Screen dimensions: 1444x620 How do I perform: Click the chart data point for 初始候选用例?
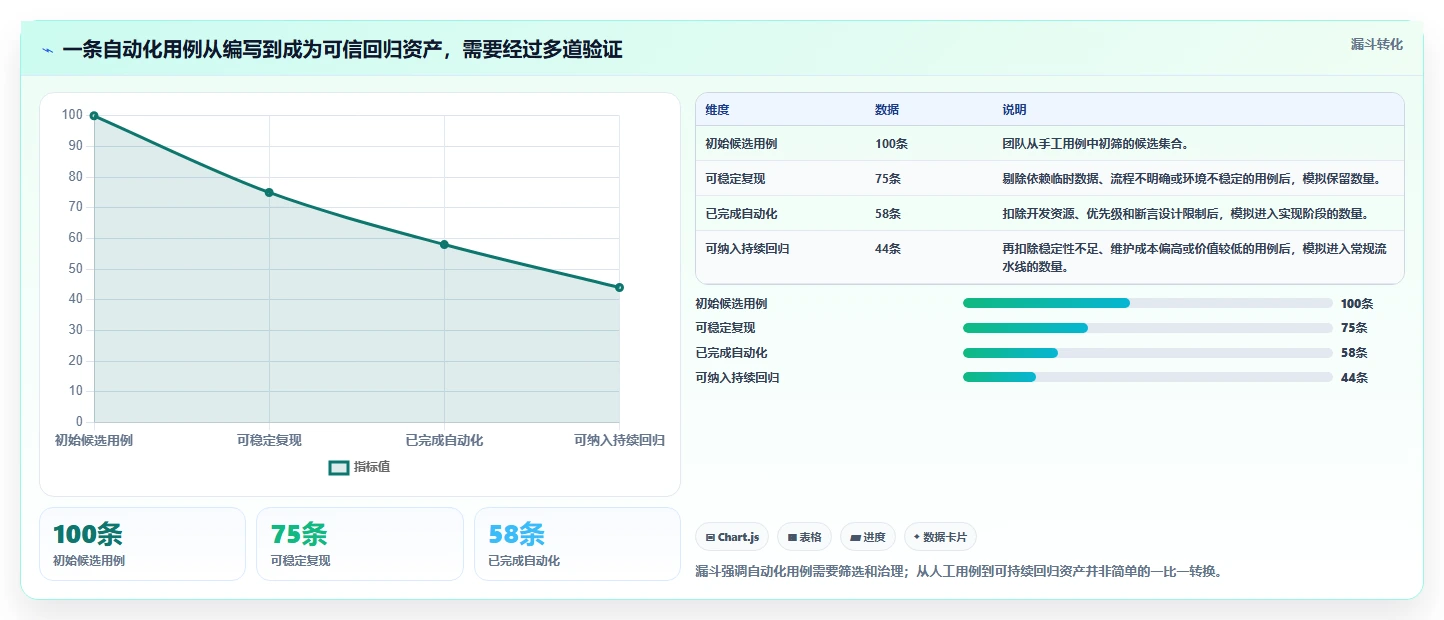pyautogui.click(x=94, y=116)
